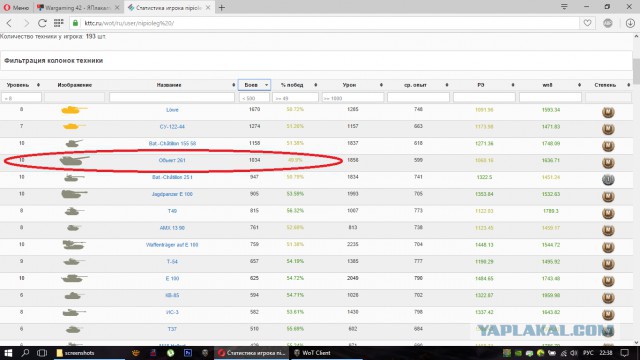Sort by Боев column header
The width and height of the screenshot is (640, 360).
(254, 85)
